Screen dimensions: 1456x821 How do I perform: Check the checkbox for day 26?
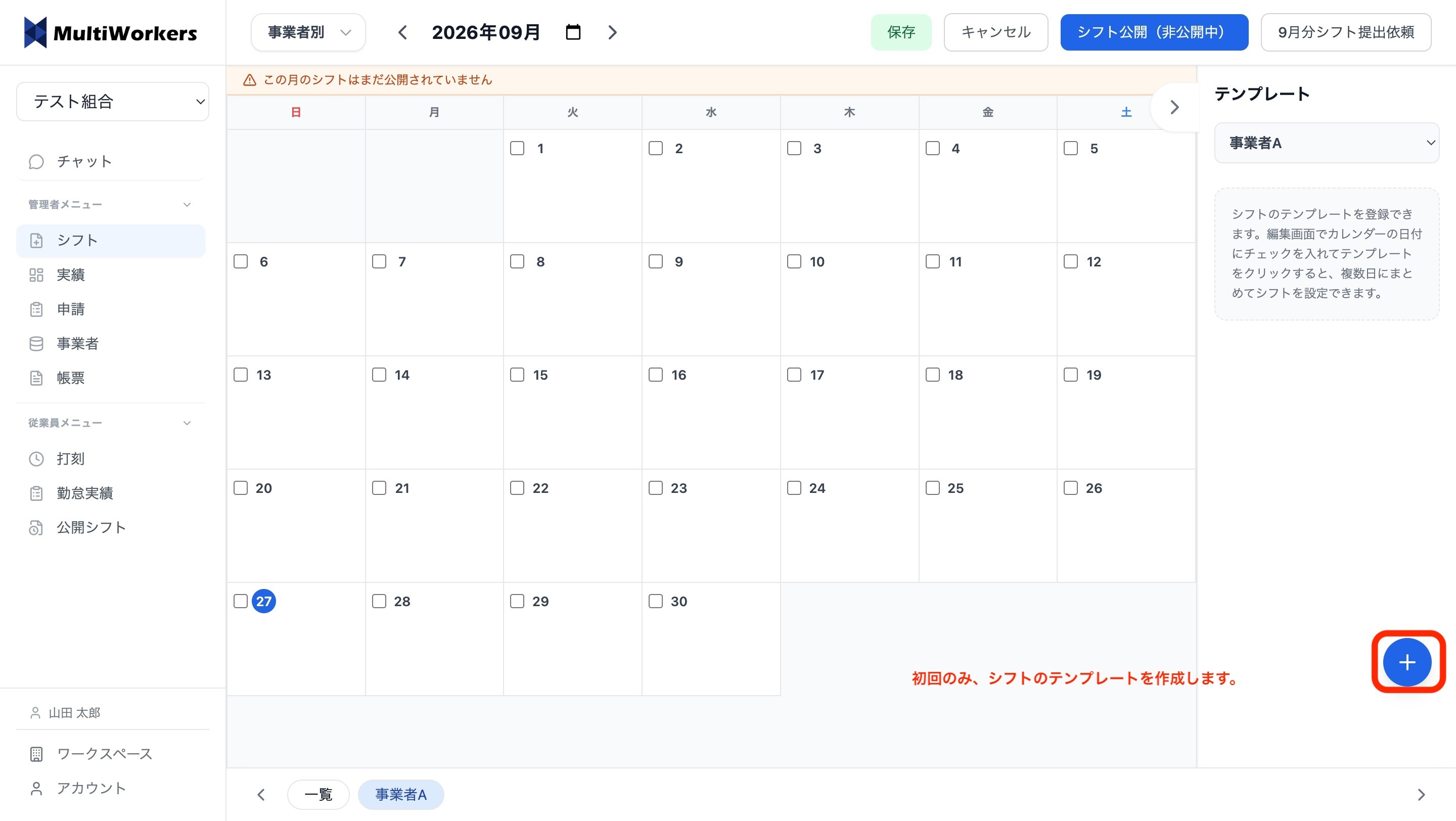pos(1071,488)
